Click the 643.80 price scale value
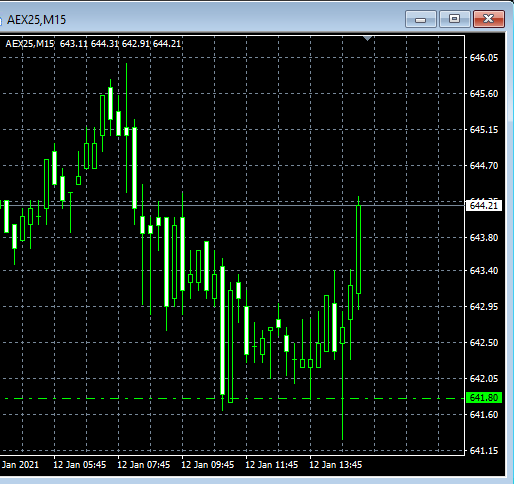This screenshot has height=484, width=514. (484, 238)
